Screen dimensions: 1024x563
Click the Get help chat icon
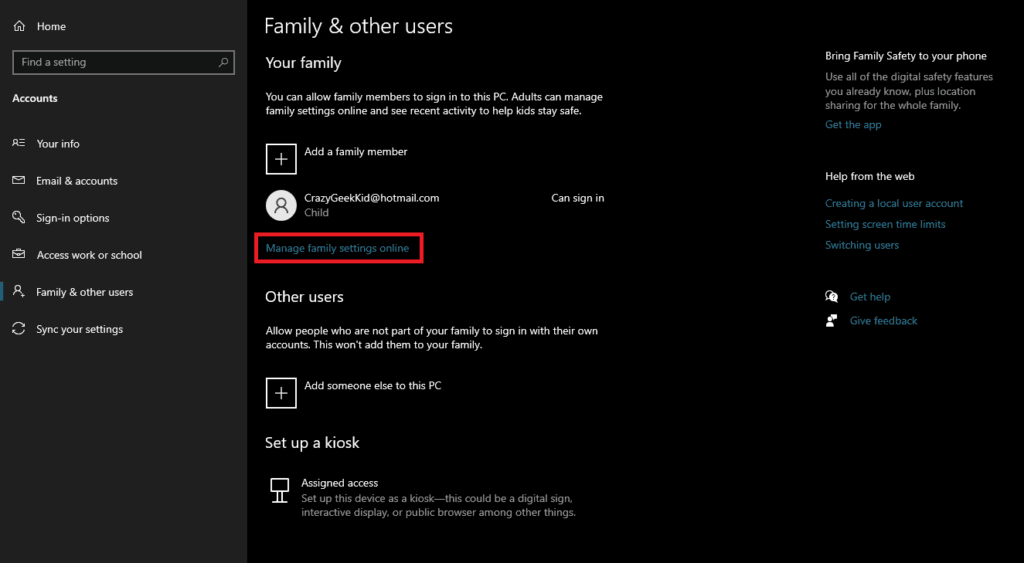click(x=831, y=297)
